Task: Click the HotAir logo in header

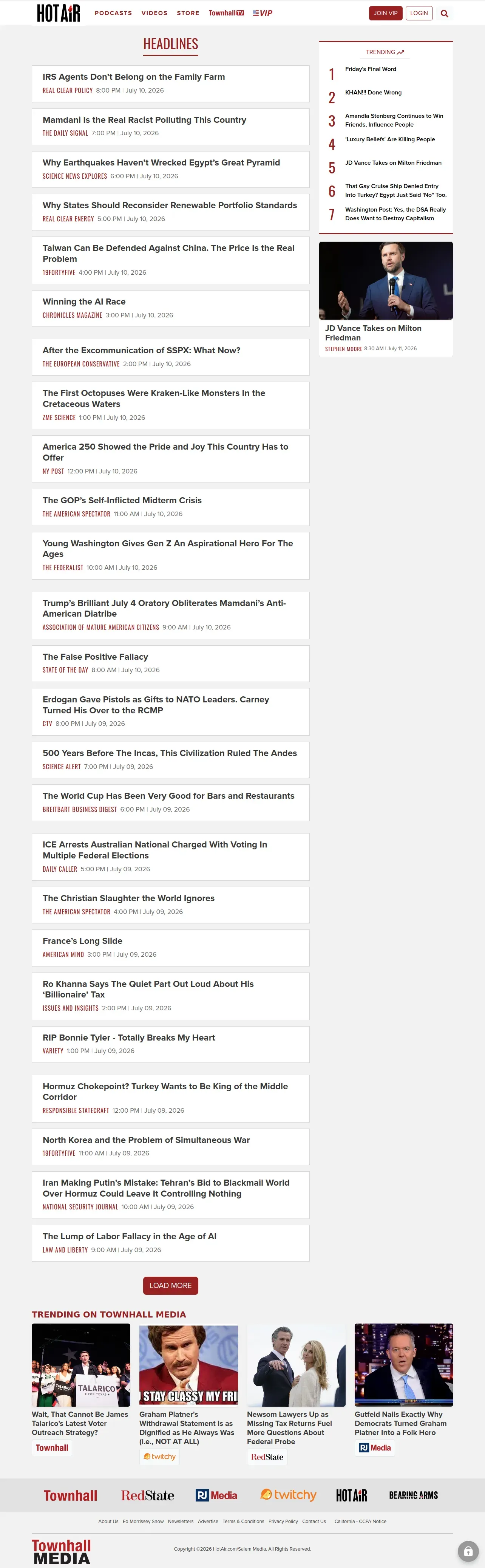Action: (59, 13)
